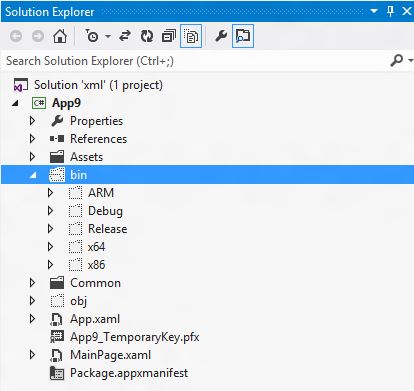Expand the ARM folder
The image size is (414, 391).
click(50, 193)
